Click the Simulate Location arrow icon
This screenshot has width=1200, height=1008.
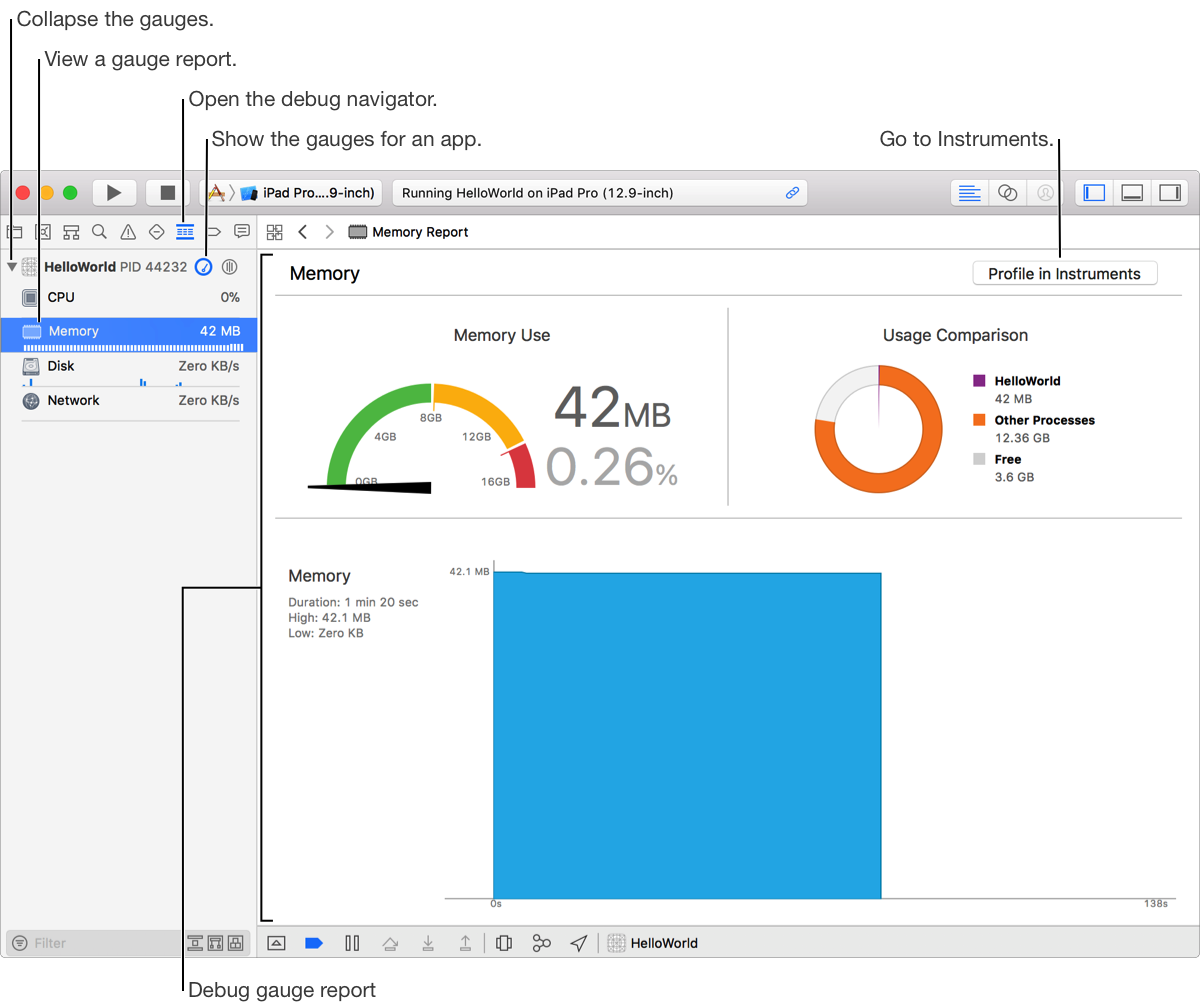point(579,943)
